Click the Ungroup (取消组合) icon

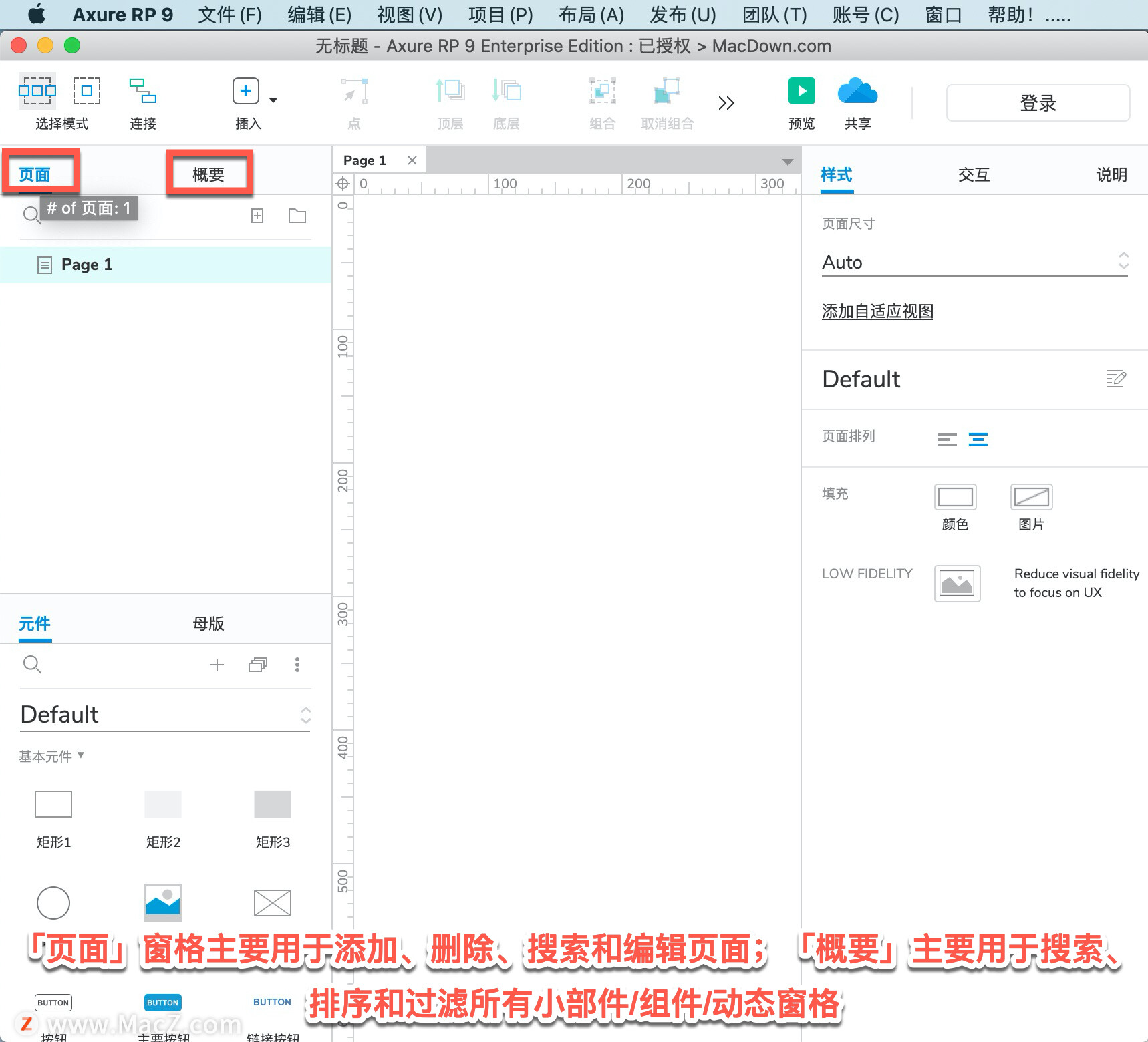coord(667,91)
